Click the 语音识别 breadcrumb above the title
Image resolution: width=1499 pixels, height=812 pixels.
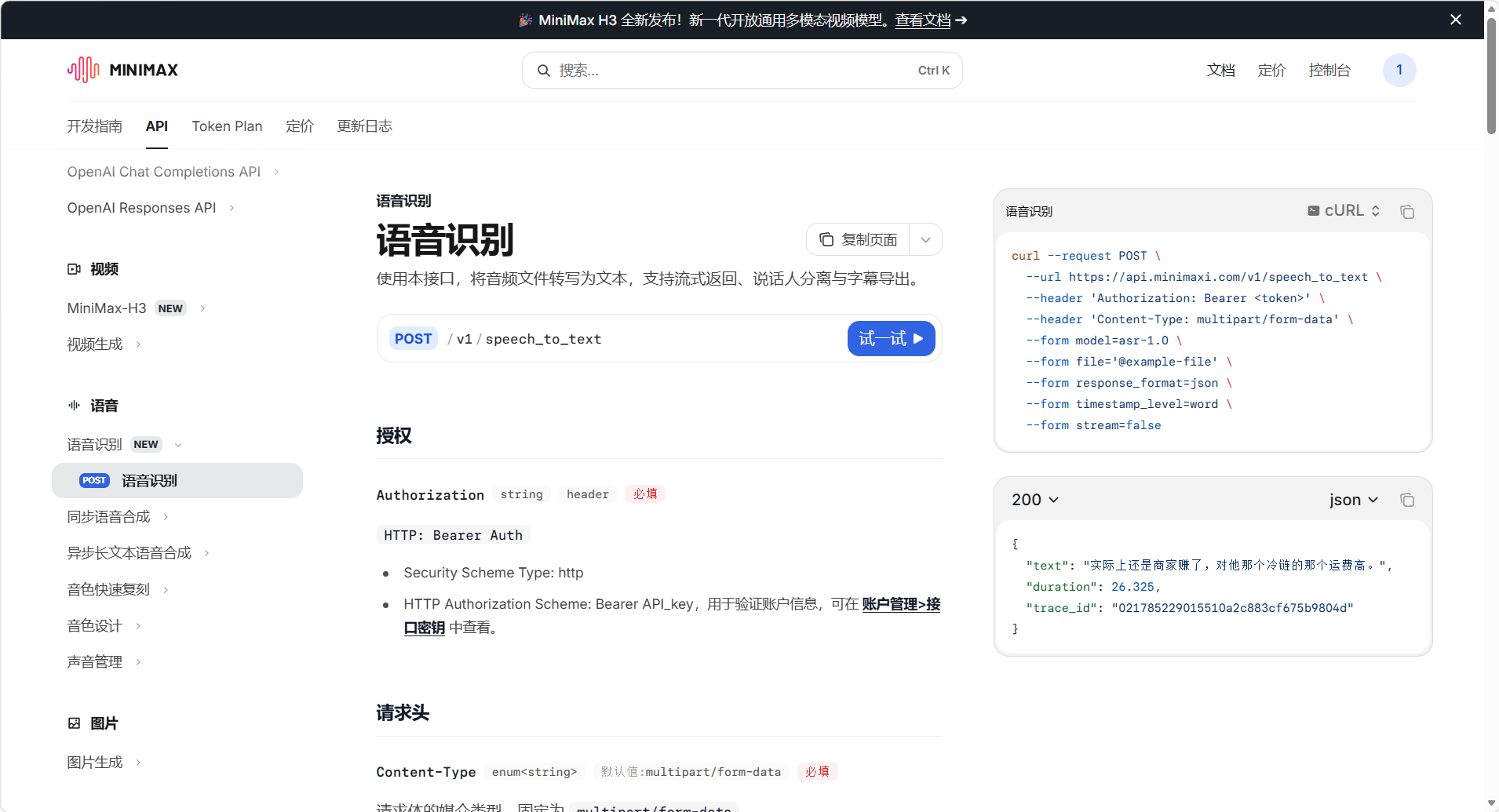tap(403, 201)
